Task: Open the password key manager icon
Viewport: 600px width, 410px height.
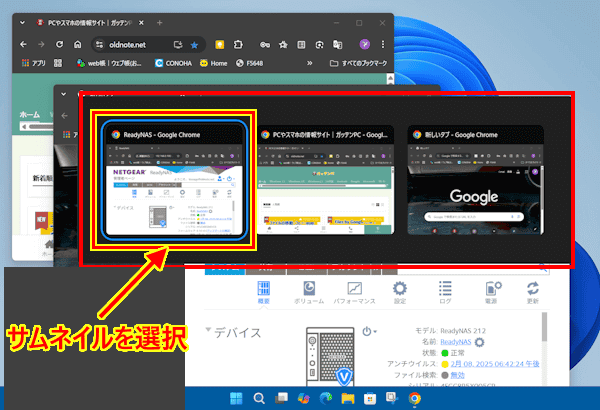Action: pos(265,45)
